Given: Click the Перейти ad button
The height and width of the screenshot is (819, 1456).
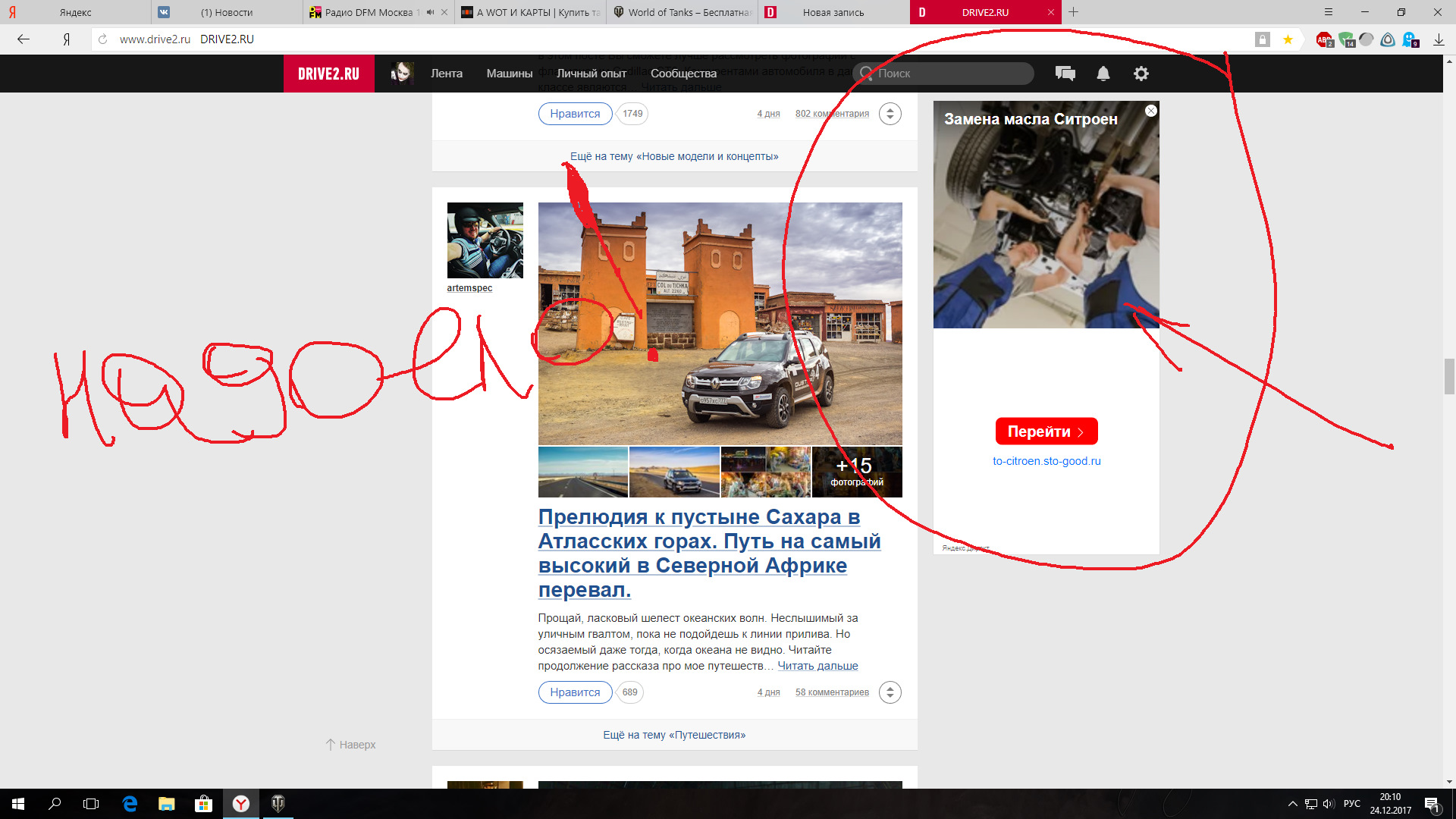Looking at the screenshot, I should 1046,431.
